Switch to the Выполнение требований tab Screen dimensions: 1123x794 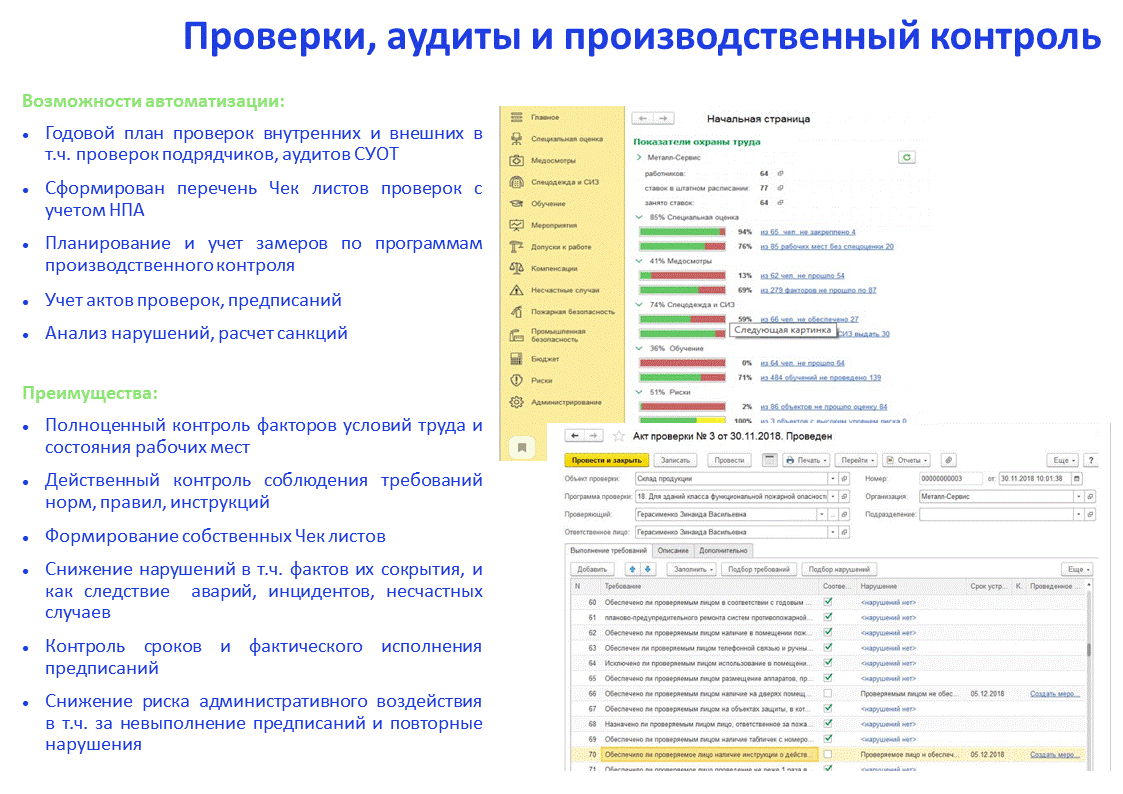tap(608, 551)
